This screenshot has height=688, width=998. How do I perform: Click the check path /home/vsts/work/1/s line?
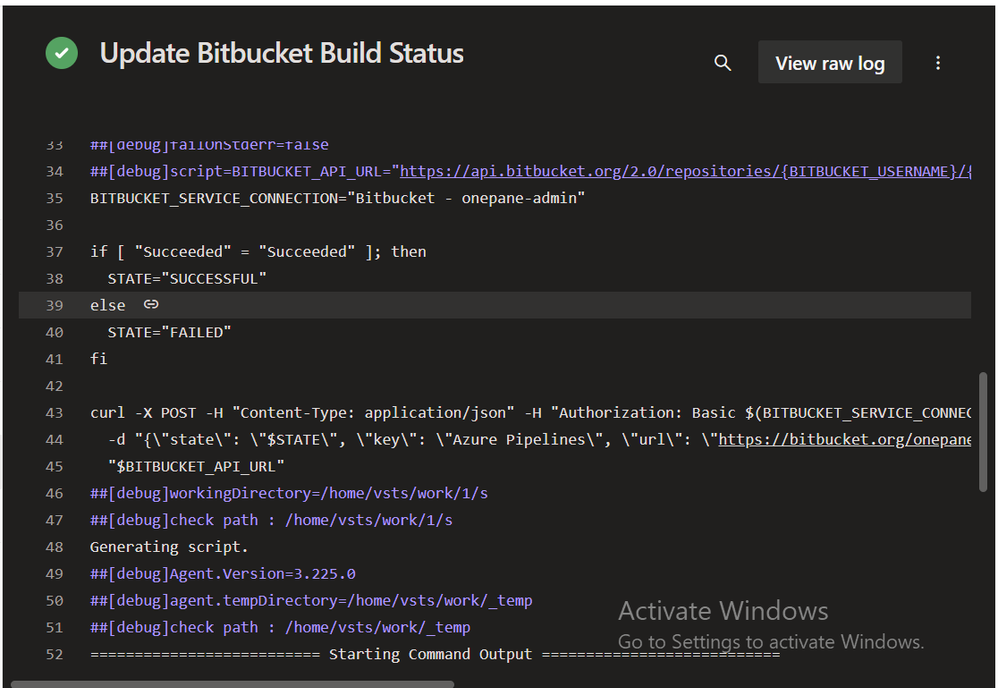click(271, 520)
